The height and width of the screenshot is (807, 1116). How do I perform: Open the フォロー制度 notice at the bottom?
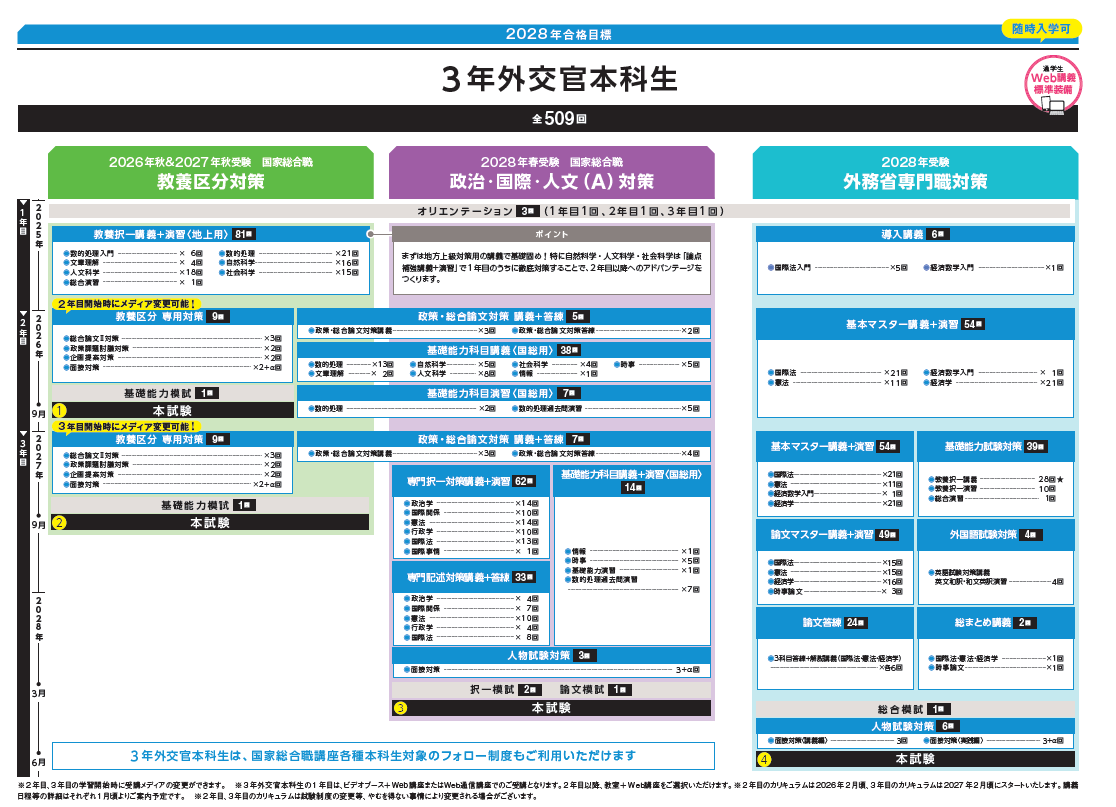pyautogui.click(x=383, y=755)
